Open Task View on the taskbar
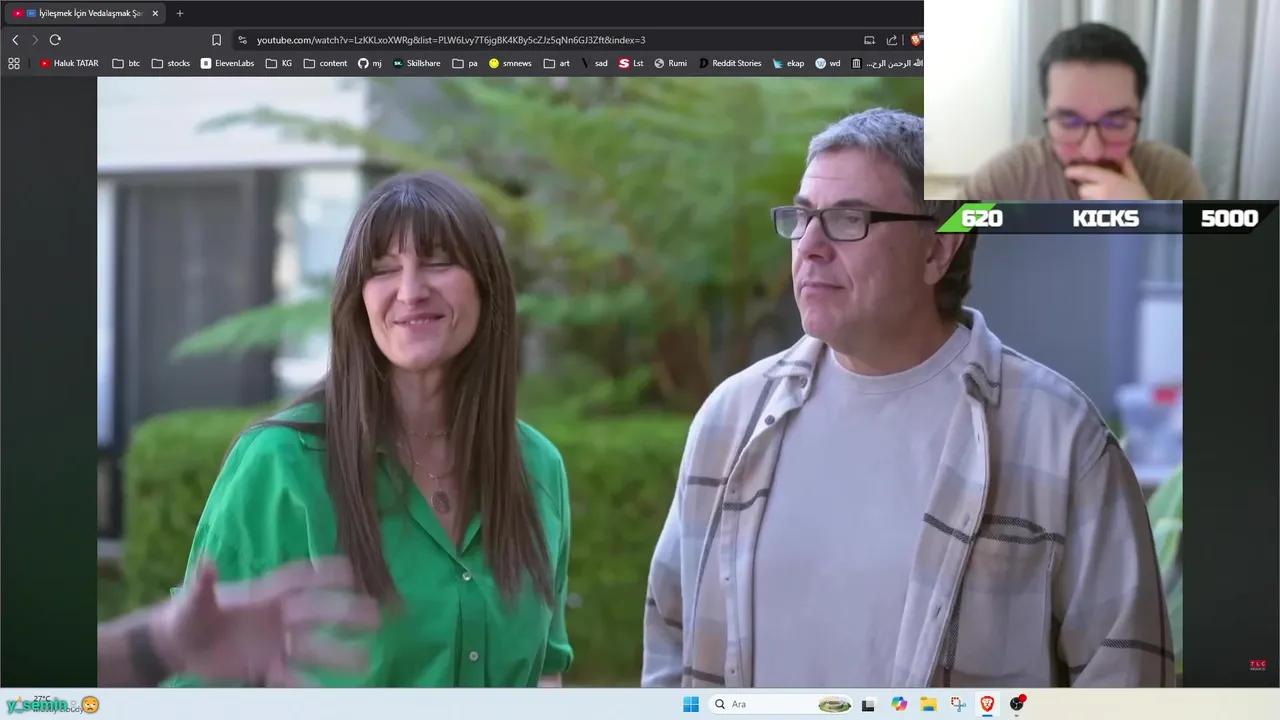Screen dimensions: 1280x720 (868, 704)
